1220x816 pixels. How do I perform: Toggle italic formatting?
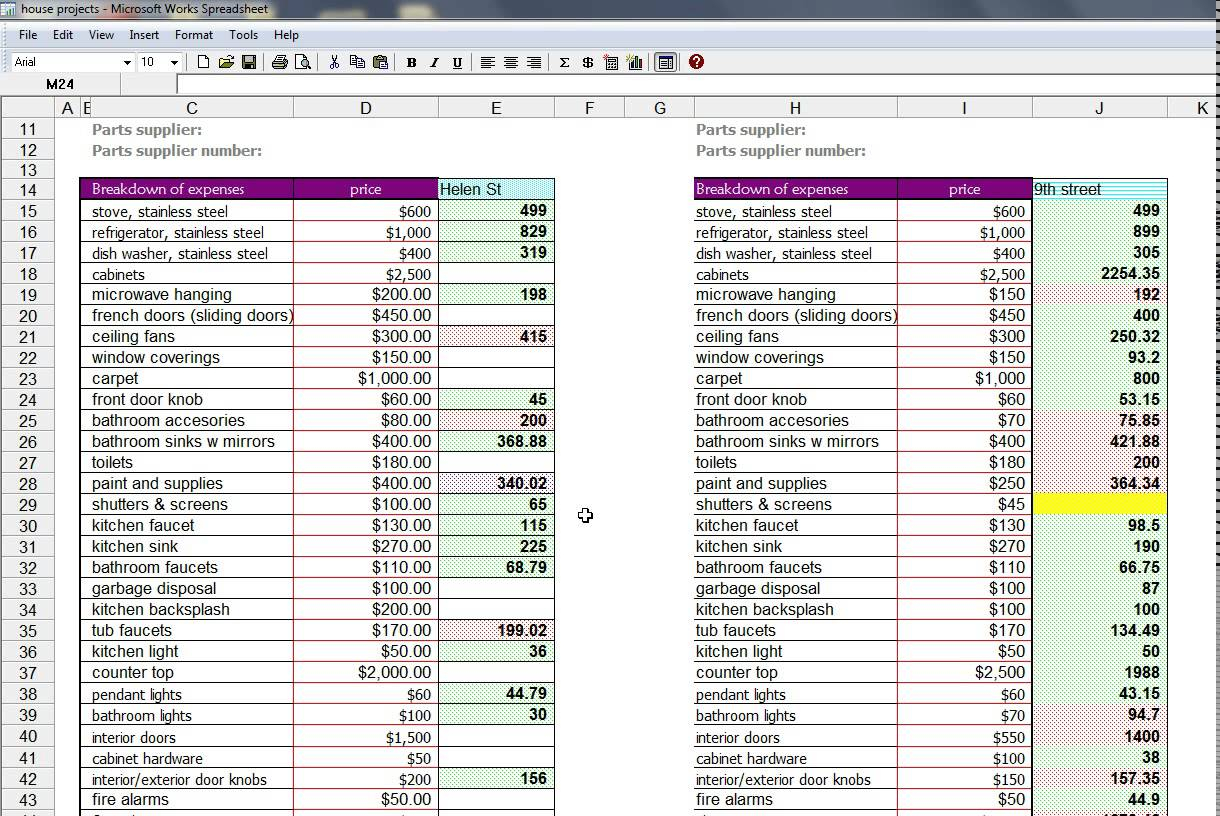pyautogui.click(x=434, y=62)
